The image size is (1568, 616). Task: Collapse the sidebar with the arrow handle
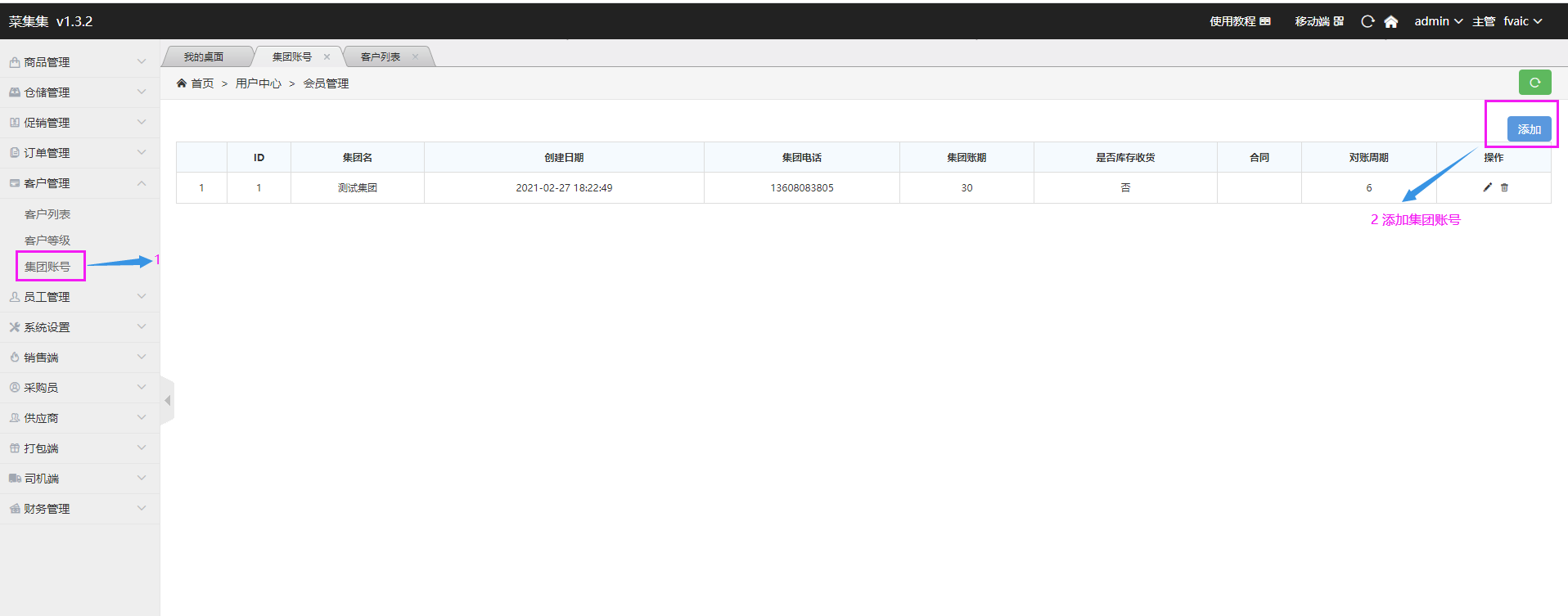pyautogui.click(x=168, y=400)
